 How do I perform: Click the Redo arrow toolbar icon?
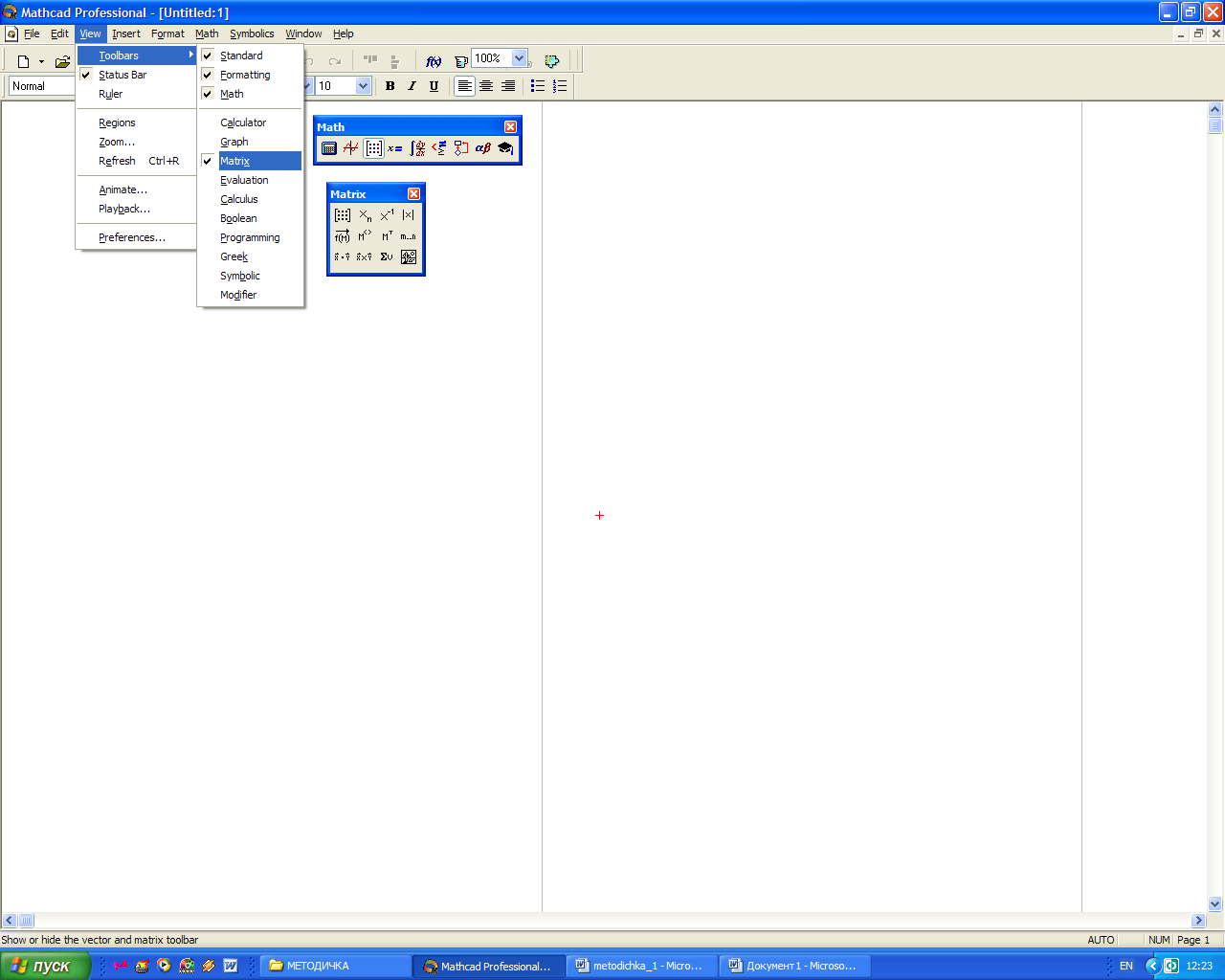335,60
